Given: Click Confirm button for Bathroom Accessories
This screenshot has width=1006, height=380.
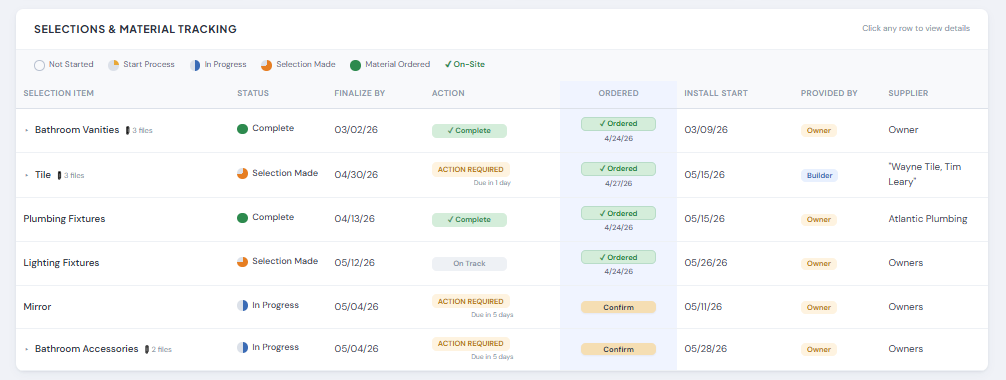Looking at the screenshot, I should tap(618, 350).
